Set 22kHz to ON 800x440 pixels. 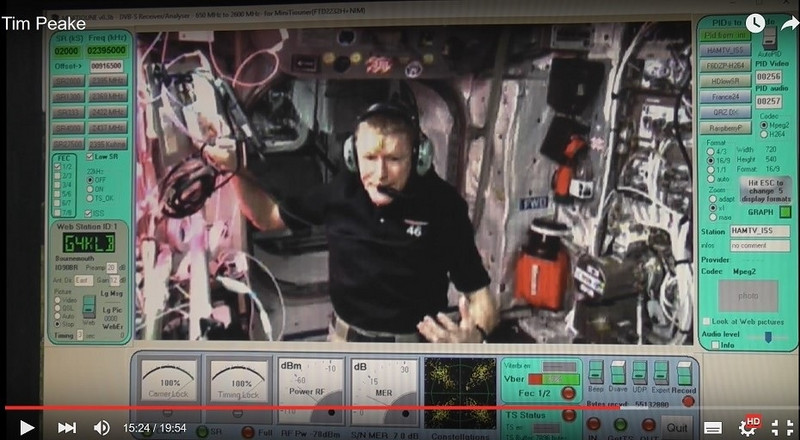[90, 189]
